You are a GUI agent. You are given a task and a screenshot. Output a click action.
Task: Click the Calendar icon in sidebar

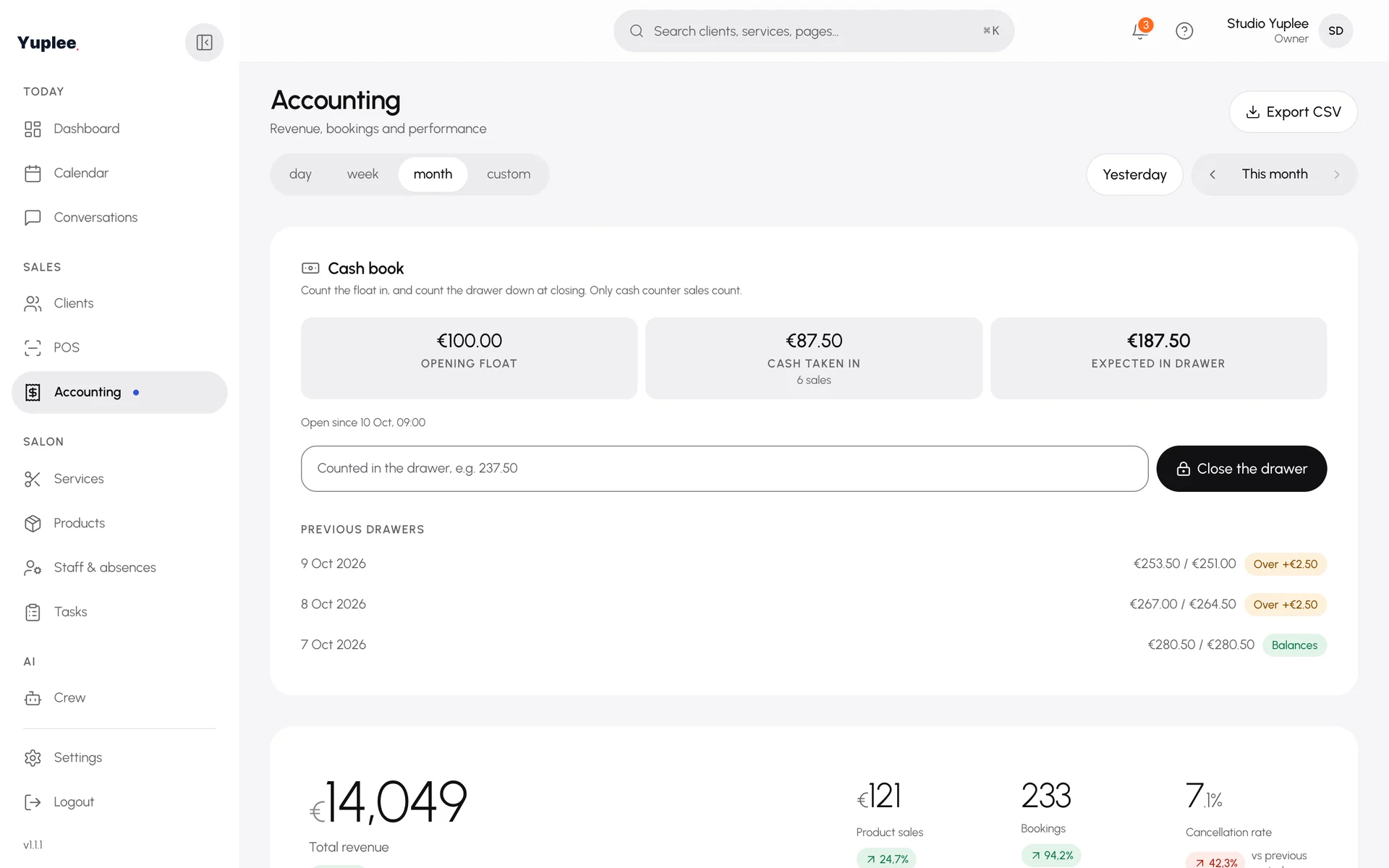(33, 174)
